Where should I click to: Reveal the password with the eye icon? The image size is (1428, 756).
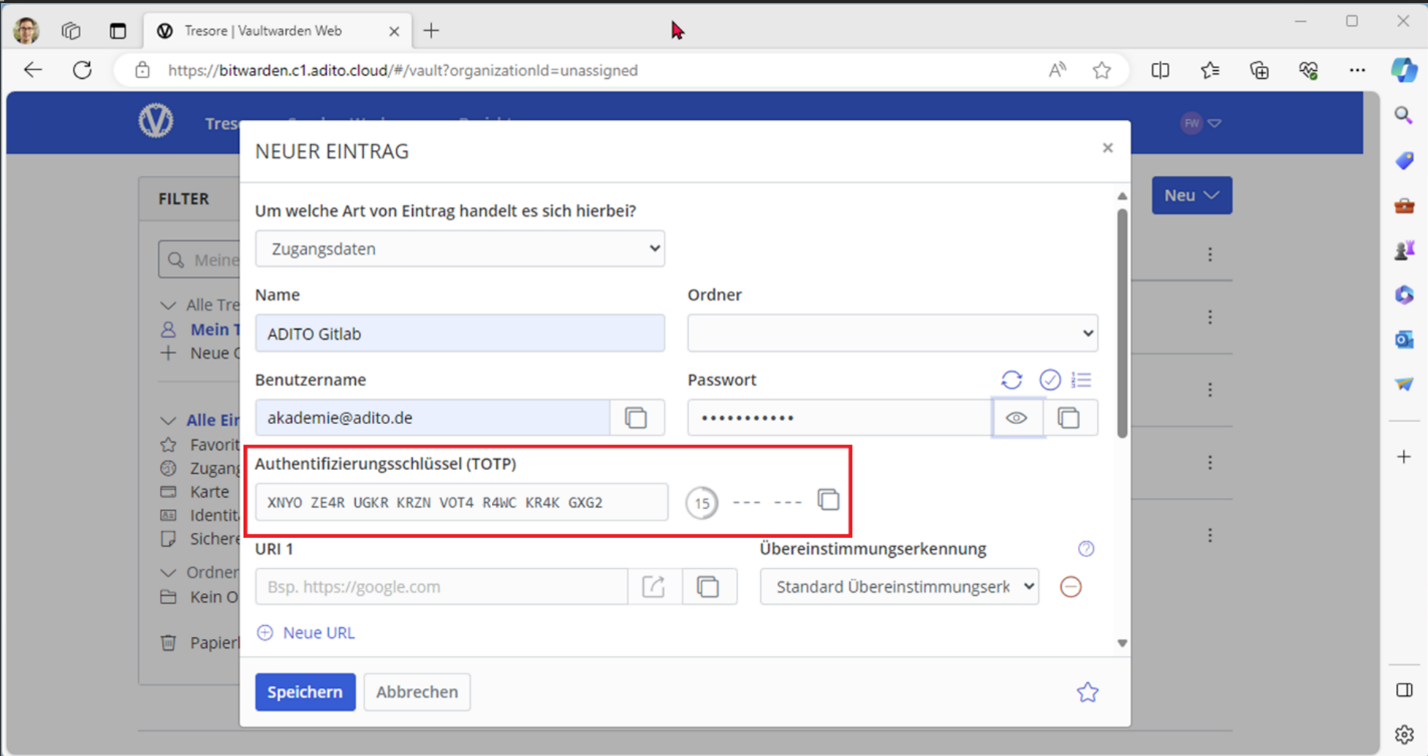1017,417
